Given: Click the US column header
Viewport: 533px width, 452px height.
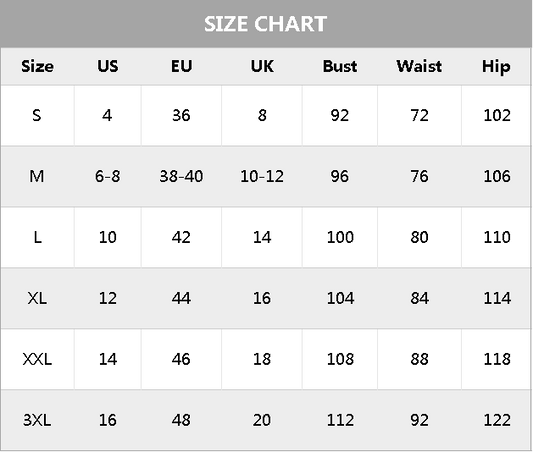Looking at the screenshot, I should [x=108, y=66].
